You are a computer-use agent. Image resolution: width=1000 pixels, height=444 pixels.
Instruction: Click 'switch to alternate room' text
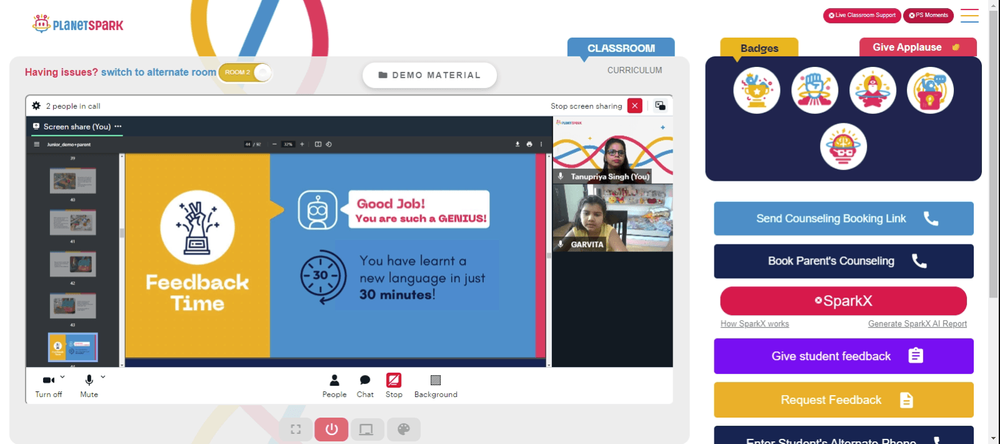coord(158,72)
